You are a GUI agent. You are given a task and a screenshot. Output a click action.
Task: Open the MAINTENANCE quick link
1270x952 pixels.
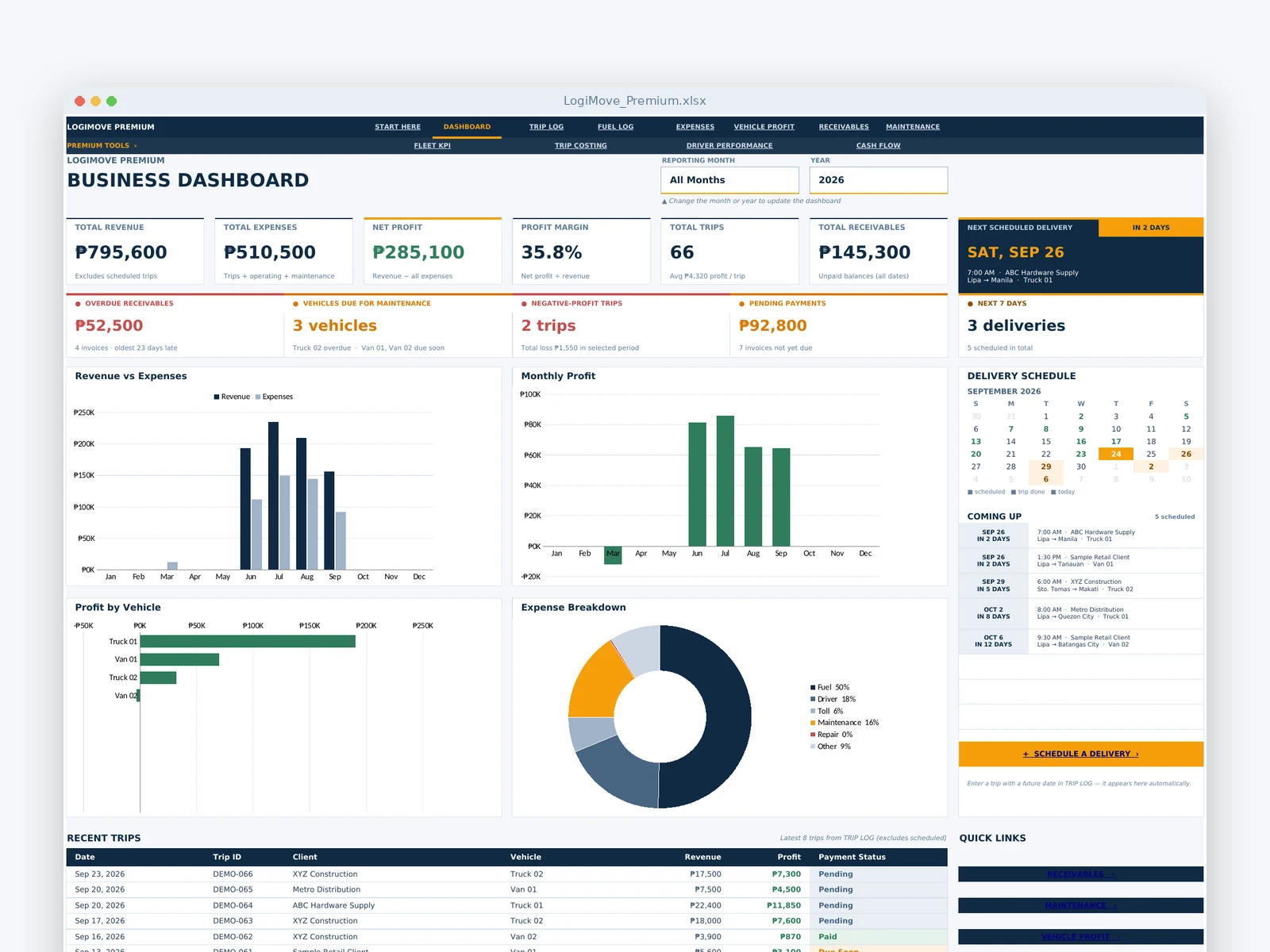point(1081,905)
